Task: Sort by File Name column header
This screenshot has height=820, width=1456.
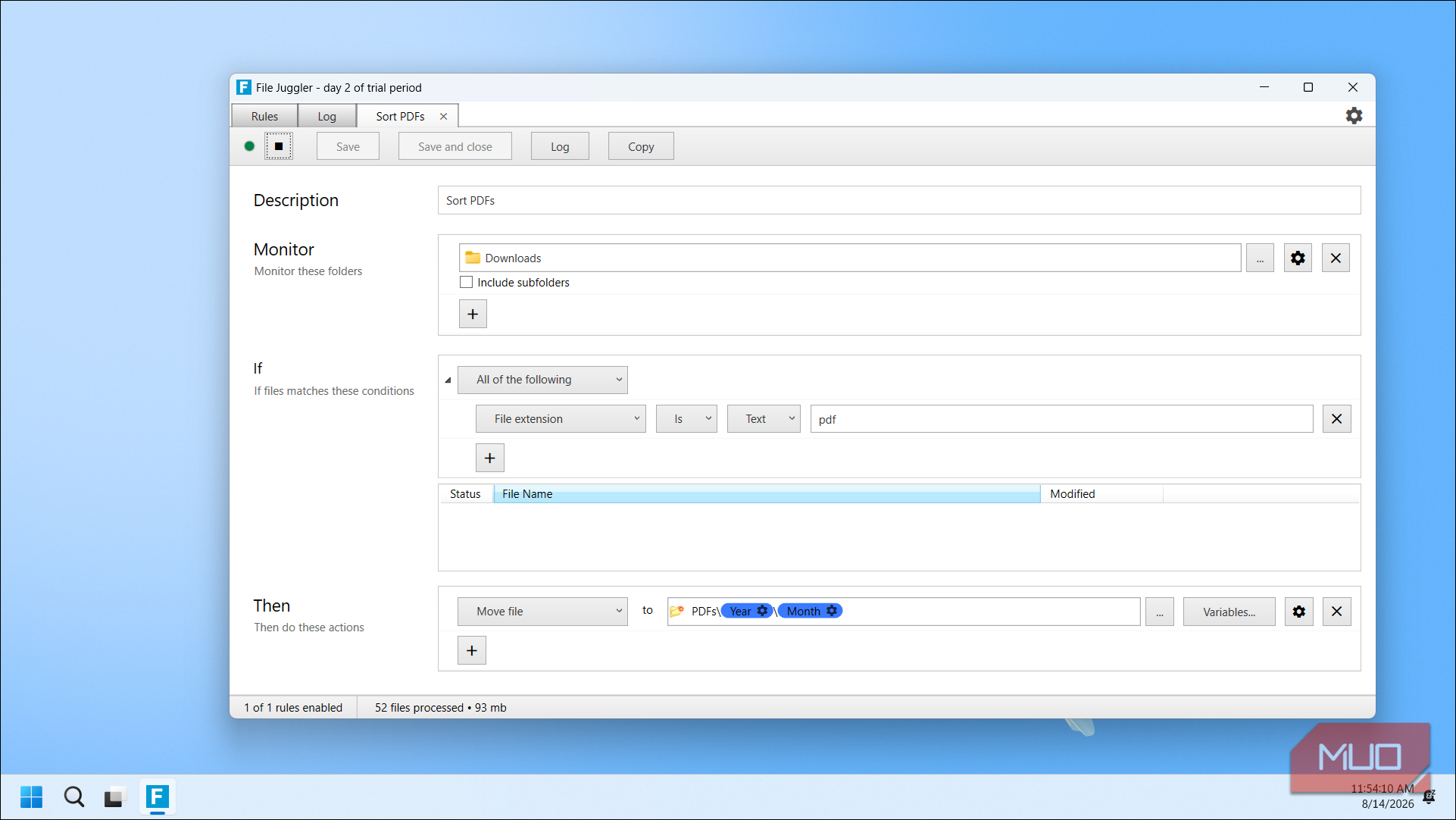Action: (x=767, y=494)
